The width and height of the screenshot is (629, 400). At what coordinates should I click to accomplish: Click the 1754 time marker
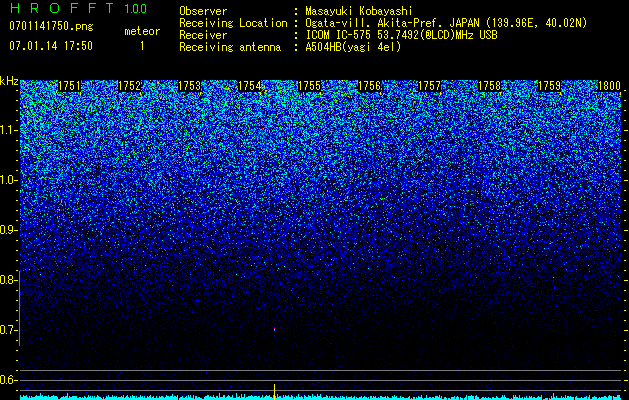click(250, 86)
